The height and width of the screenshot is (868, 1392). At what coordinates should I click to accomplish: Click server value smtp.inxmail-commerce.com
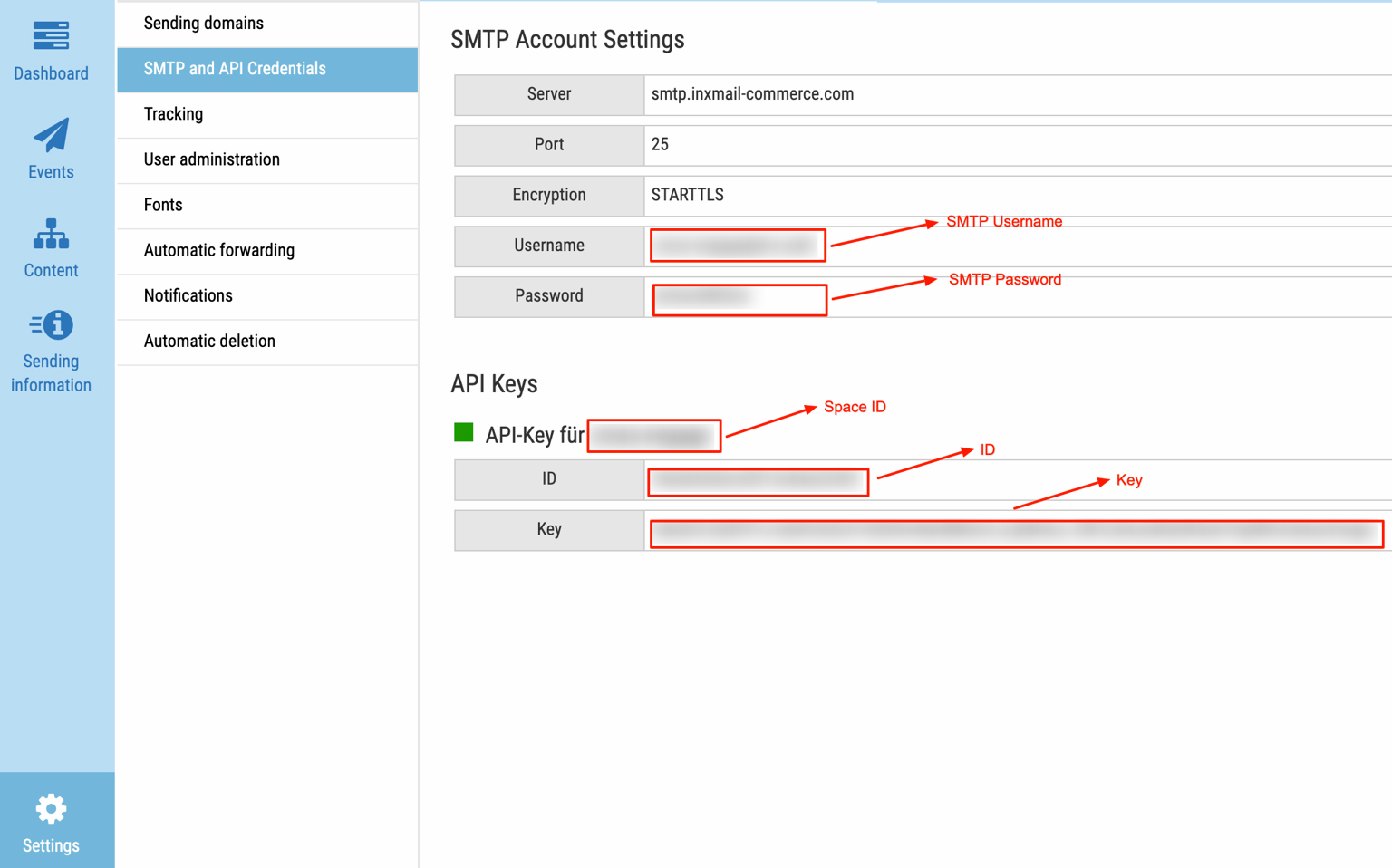pyautogui.click(x=752, y=94)
